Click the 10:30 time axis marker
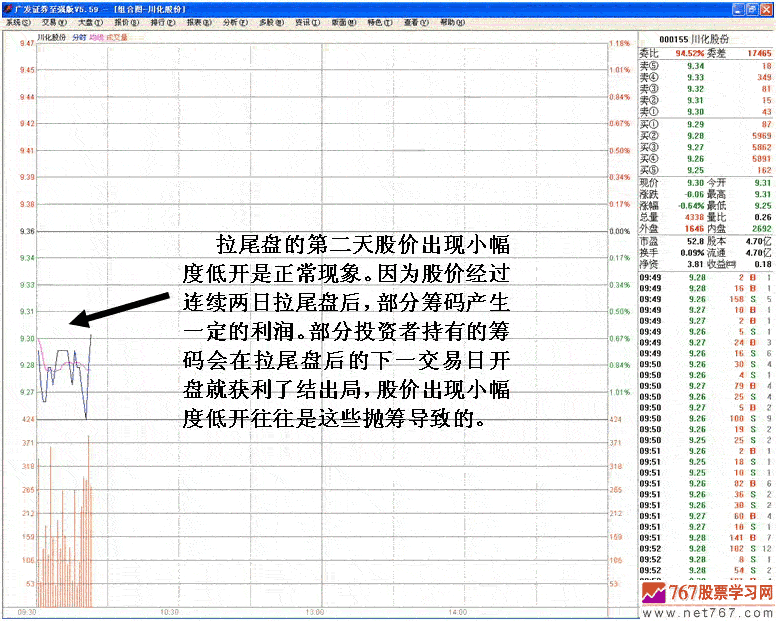Viewport: 776px width, 621px height. pos(170,611)
